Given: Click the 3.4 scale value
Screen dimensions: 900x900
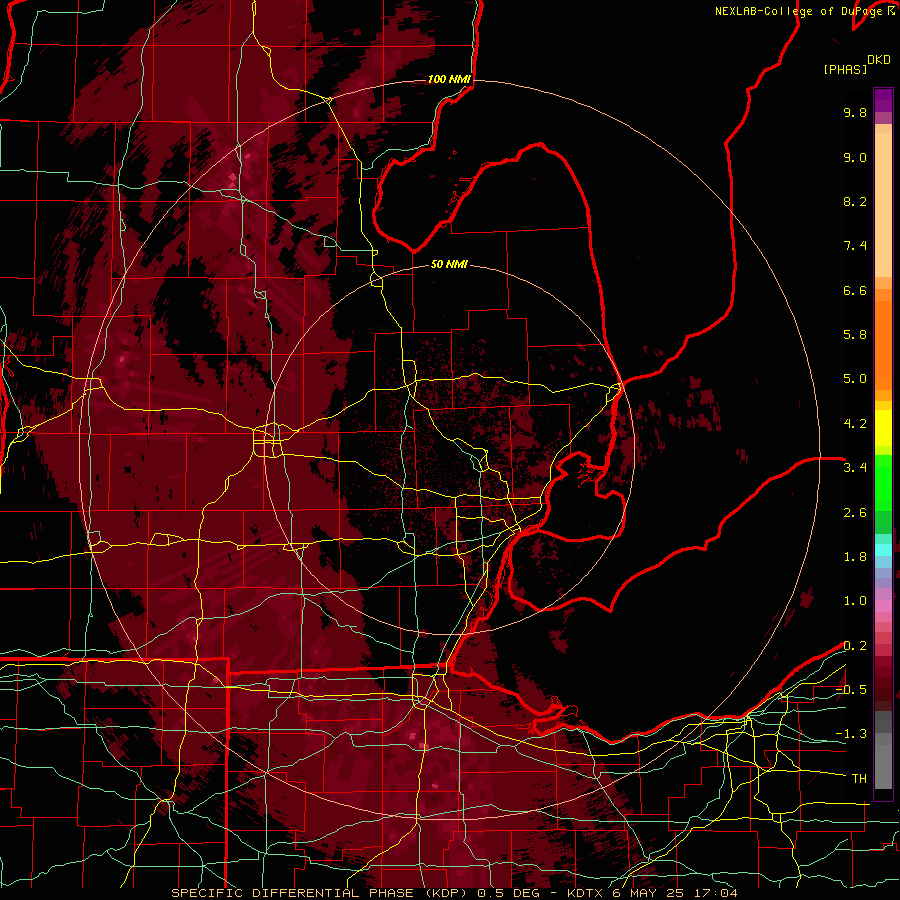Looking at the screenshot, I should (855, 468).
